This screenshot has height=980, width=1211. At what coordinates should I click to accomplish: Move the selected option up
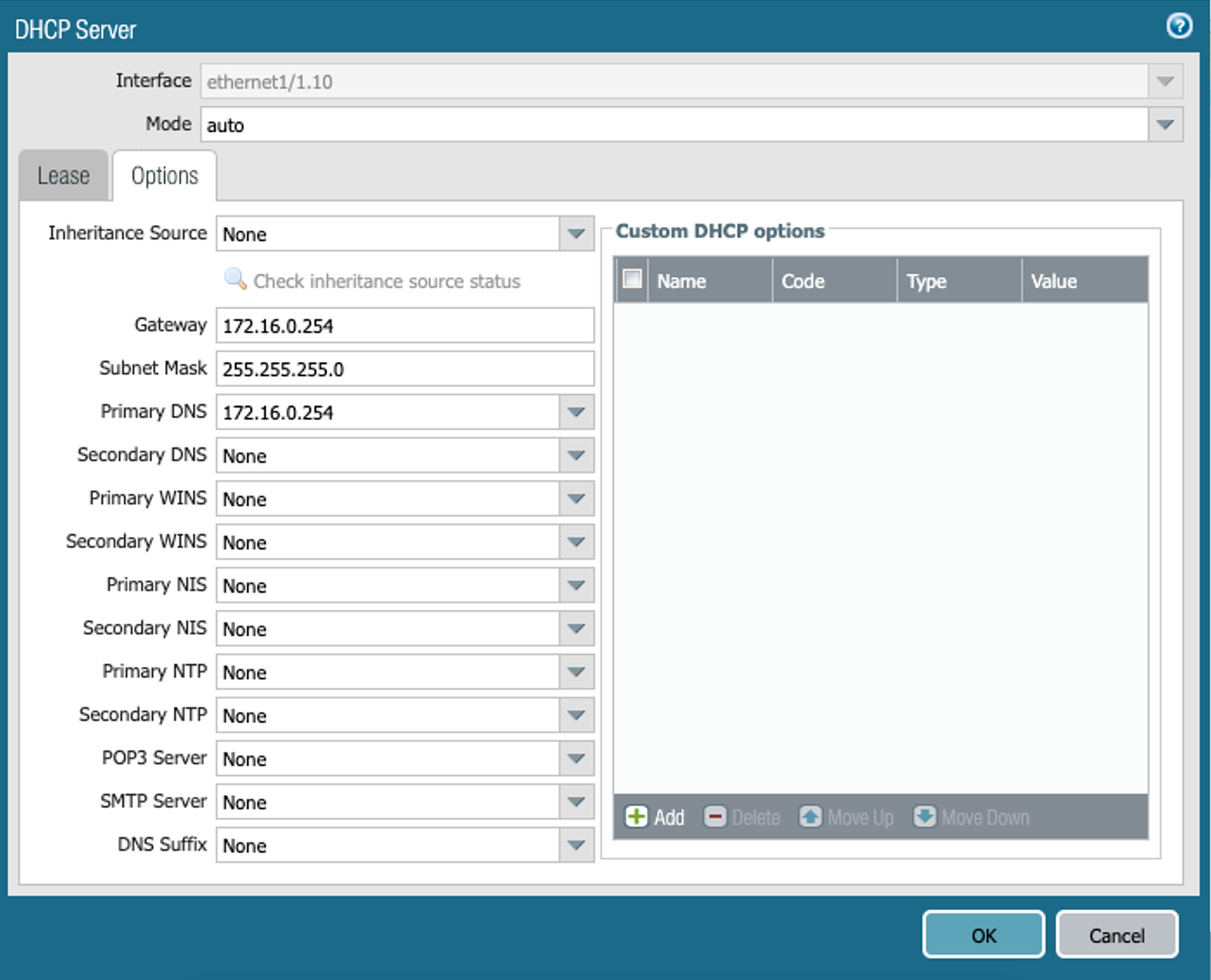[848, 817]
